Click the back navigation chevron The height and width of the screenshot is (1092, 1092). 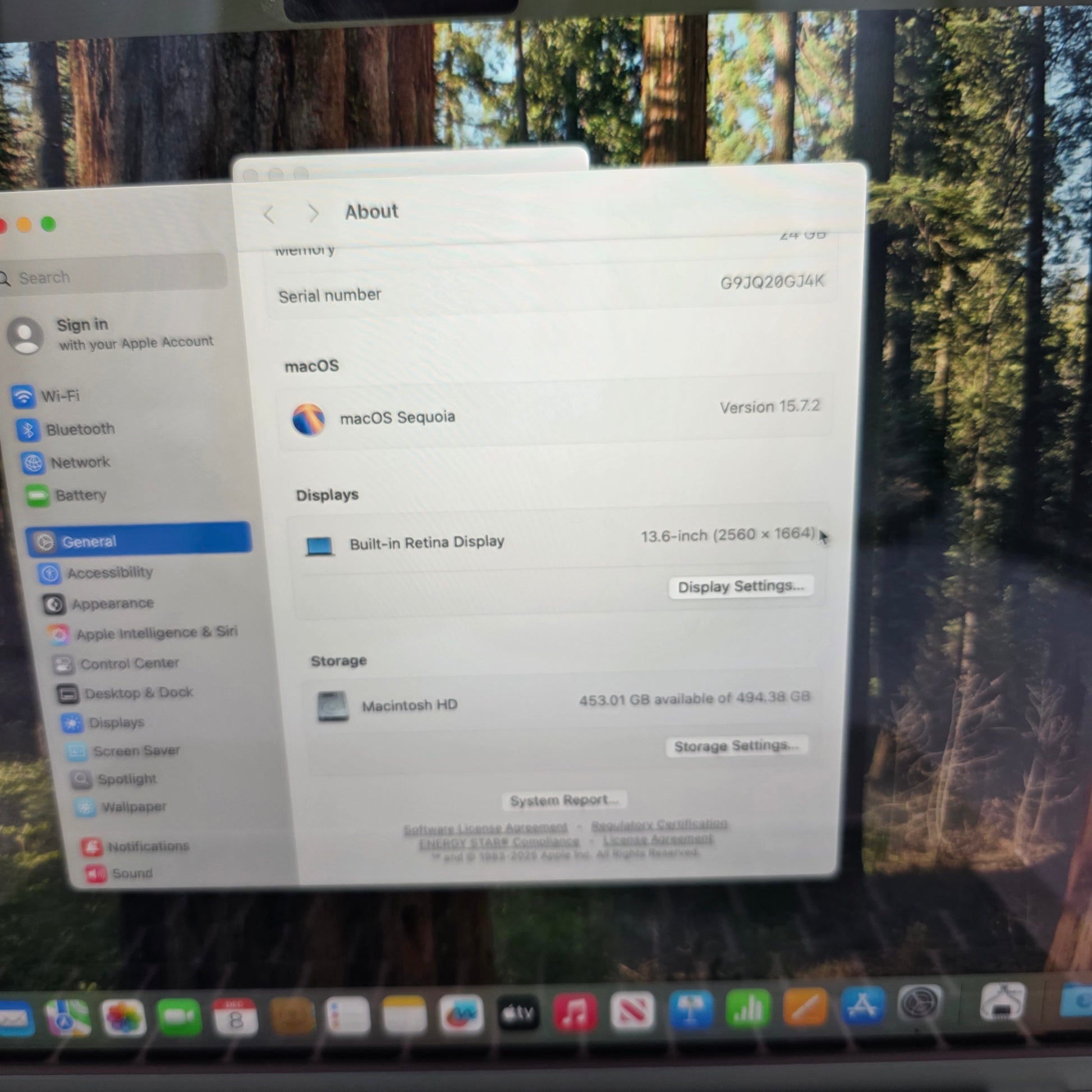269,214
